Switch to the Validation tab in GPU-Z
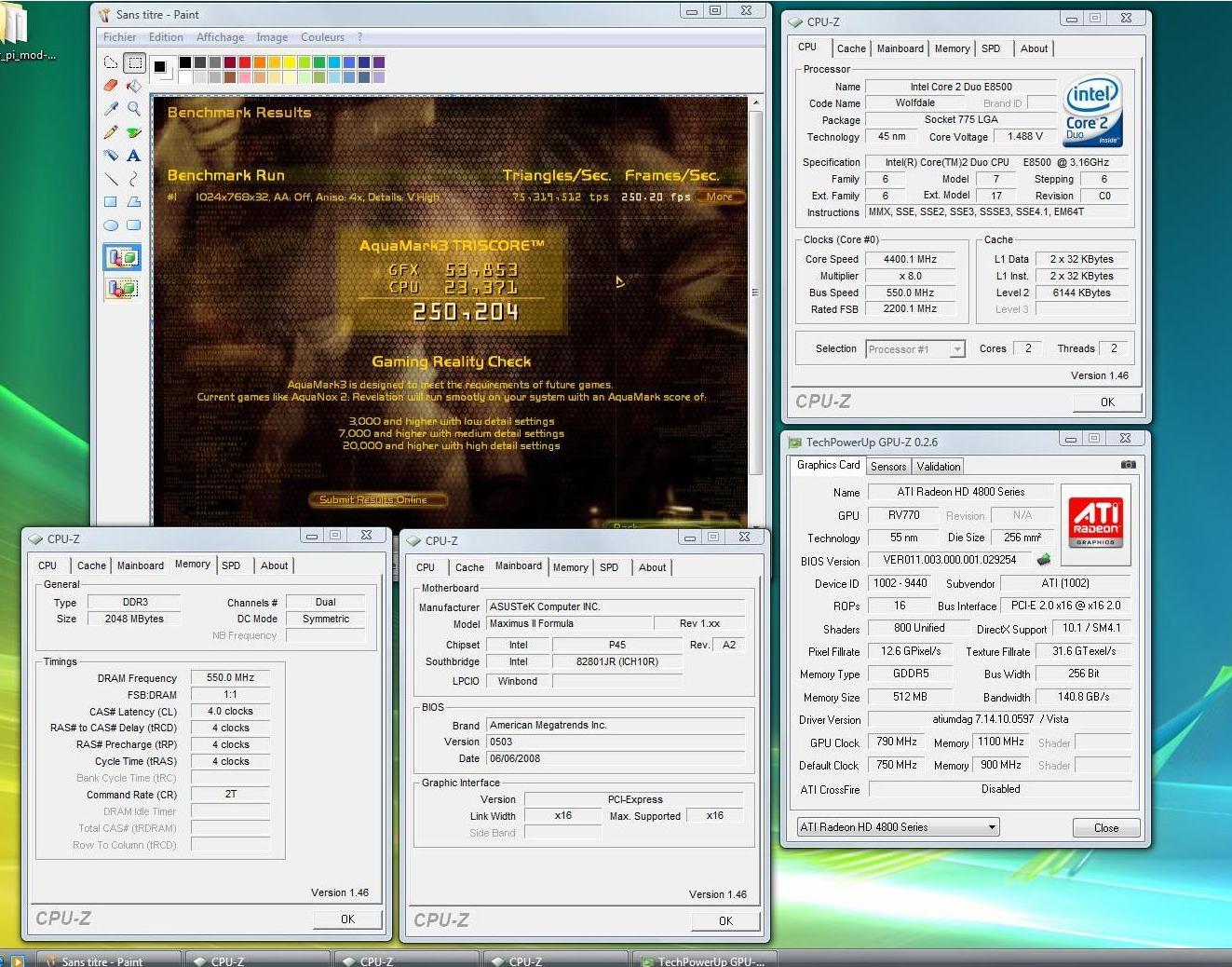1232x967 pixels. (938, 467)
